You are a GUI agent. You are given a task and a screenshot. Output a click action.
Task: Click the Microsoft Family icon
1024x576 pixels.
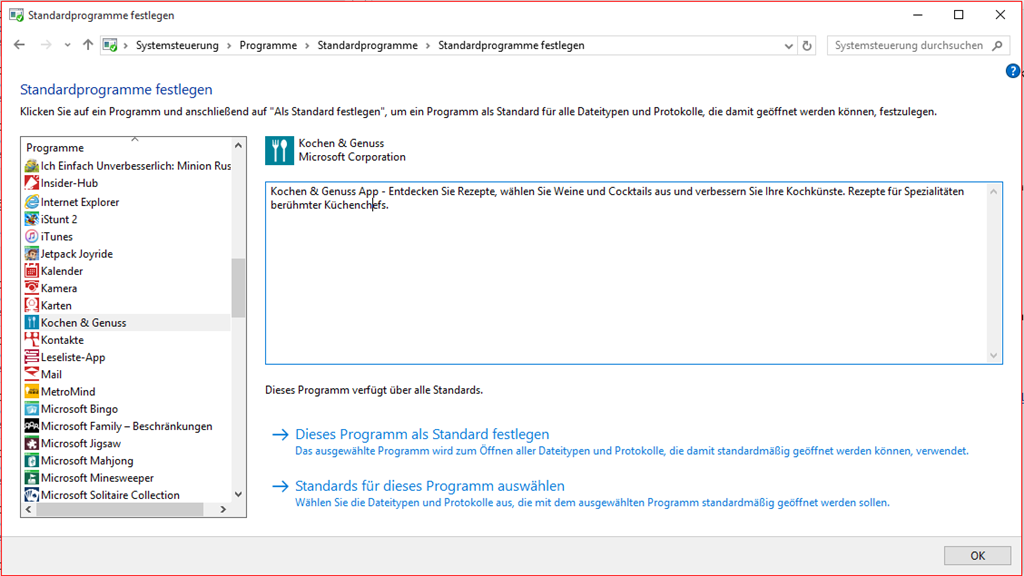coord(31,426)
